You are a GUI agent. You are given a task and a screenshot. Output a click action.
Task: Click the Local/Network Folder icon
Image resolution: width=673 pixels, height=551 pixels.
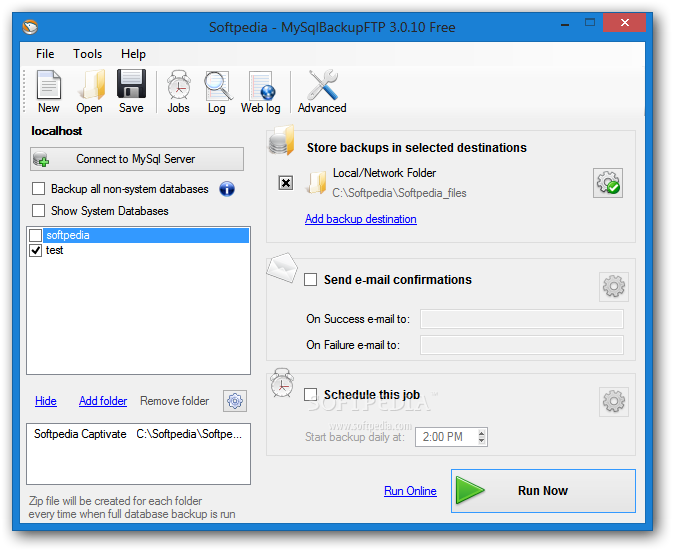[316, 183]
